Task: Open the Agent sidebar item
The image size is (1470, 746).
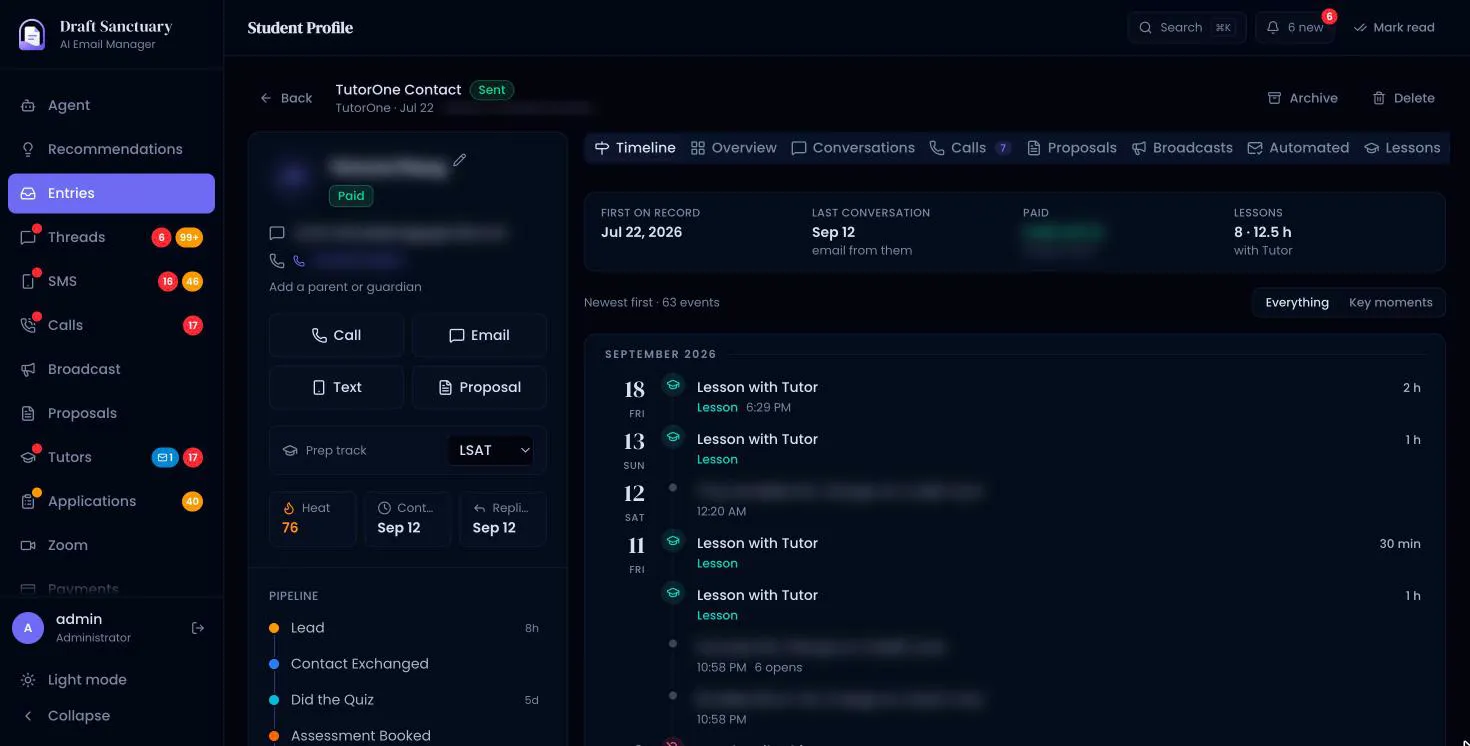Action: tap(111, 105)
